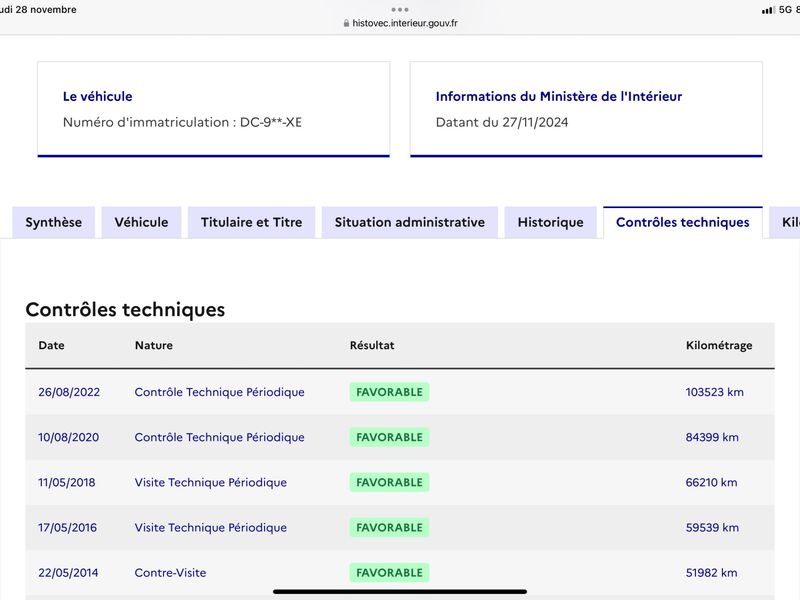Tap the histovec.interieur.gouv.fr address bar
Image resolution: width=800 pixels, height=600 pixels.
point(401,23)
